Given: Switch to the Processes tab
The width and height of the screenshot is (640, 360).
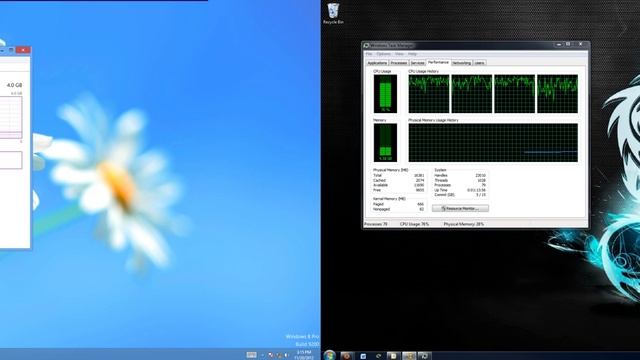Looking at the screenshot, I should [399, 63].
